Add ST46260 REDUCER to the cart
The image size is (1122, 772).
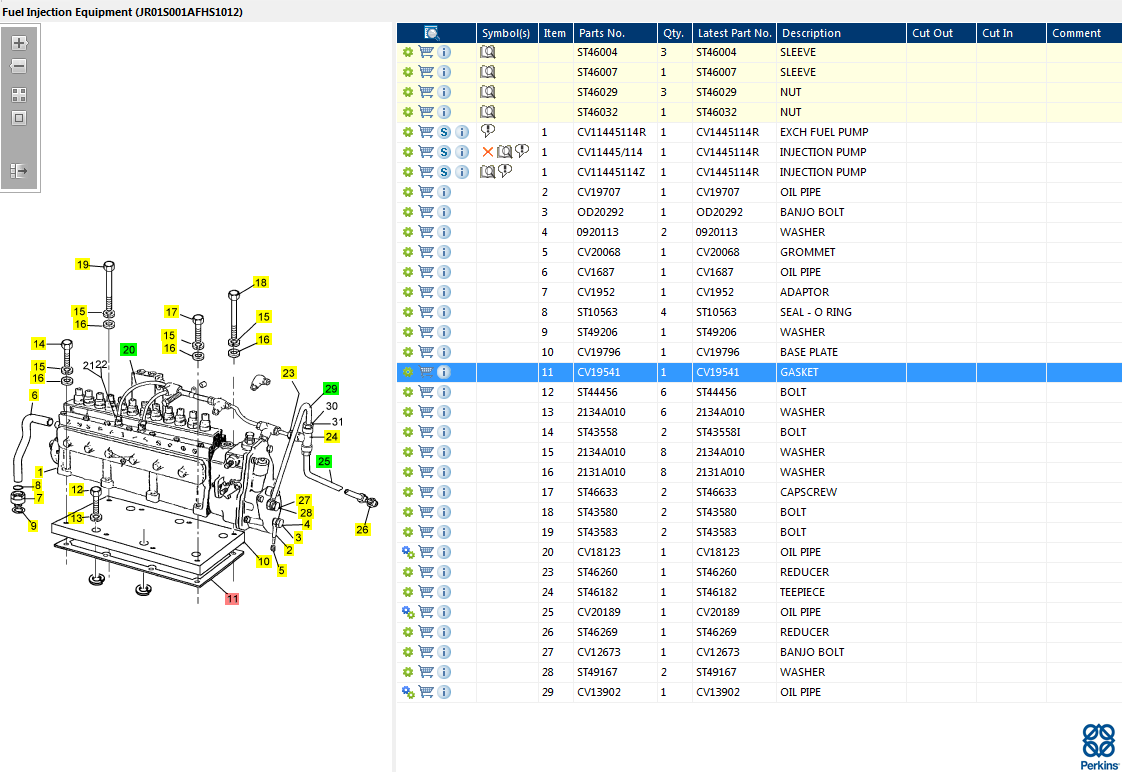pyautogui.click(x=426, y=572)
